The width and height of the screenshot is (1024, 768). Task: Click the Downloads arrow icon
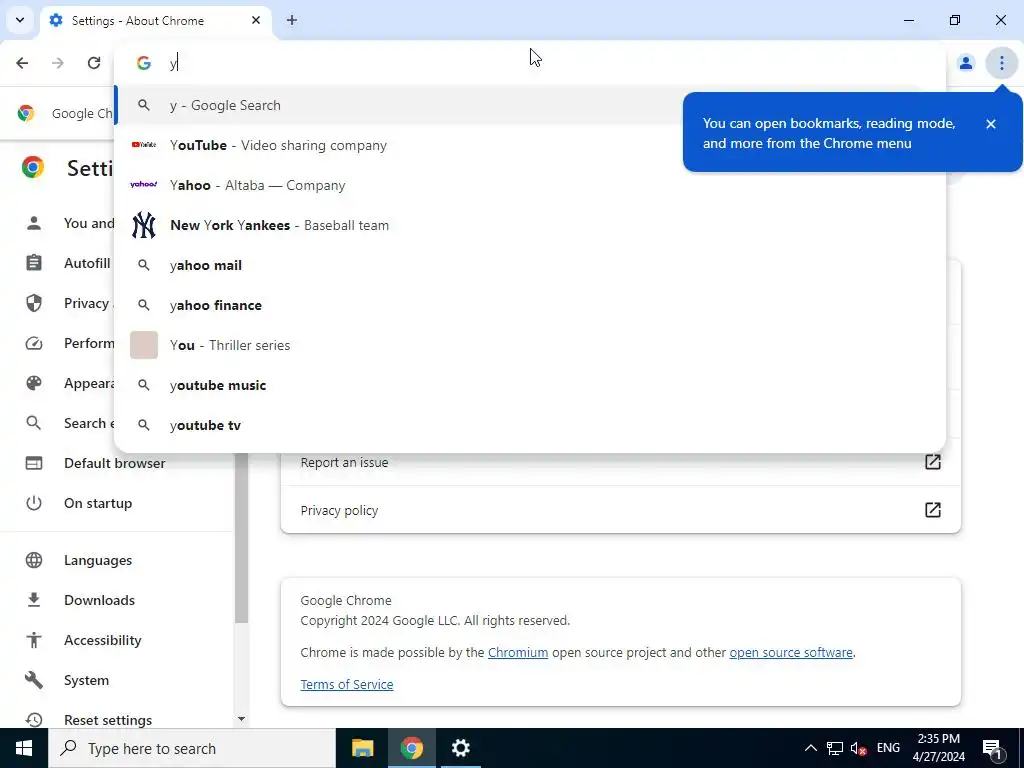point(34,600)
